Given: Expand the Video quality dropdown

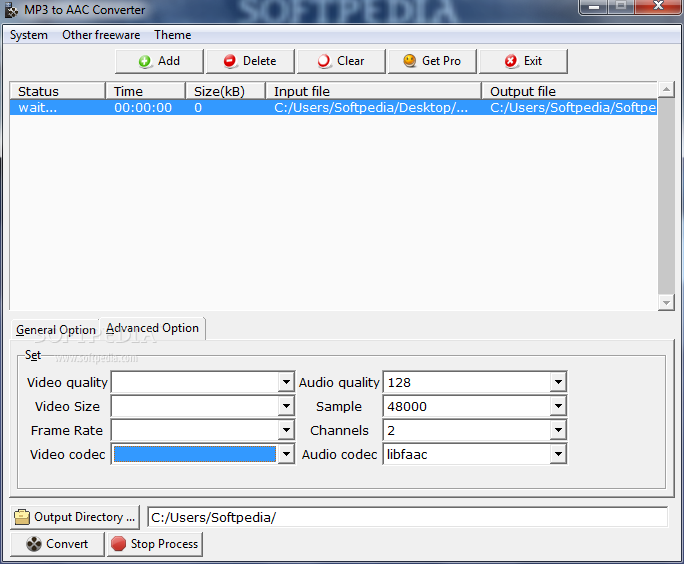Looking at the screenshot, I should (286, 383).
